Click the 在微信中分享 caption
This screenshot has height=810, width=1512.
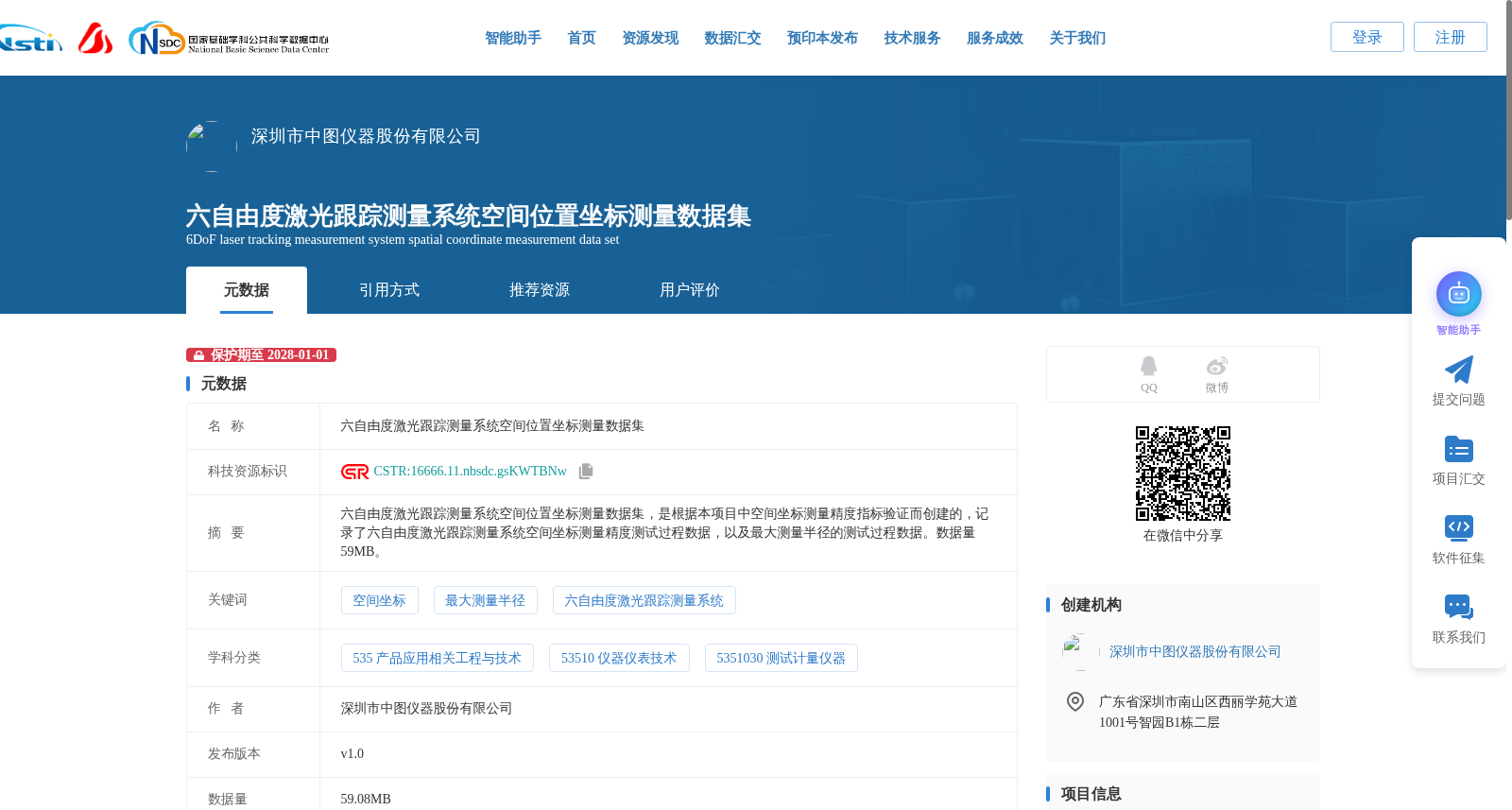(1182, 536)
